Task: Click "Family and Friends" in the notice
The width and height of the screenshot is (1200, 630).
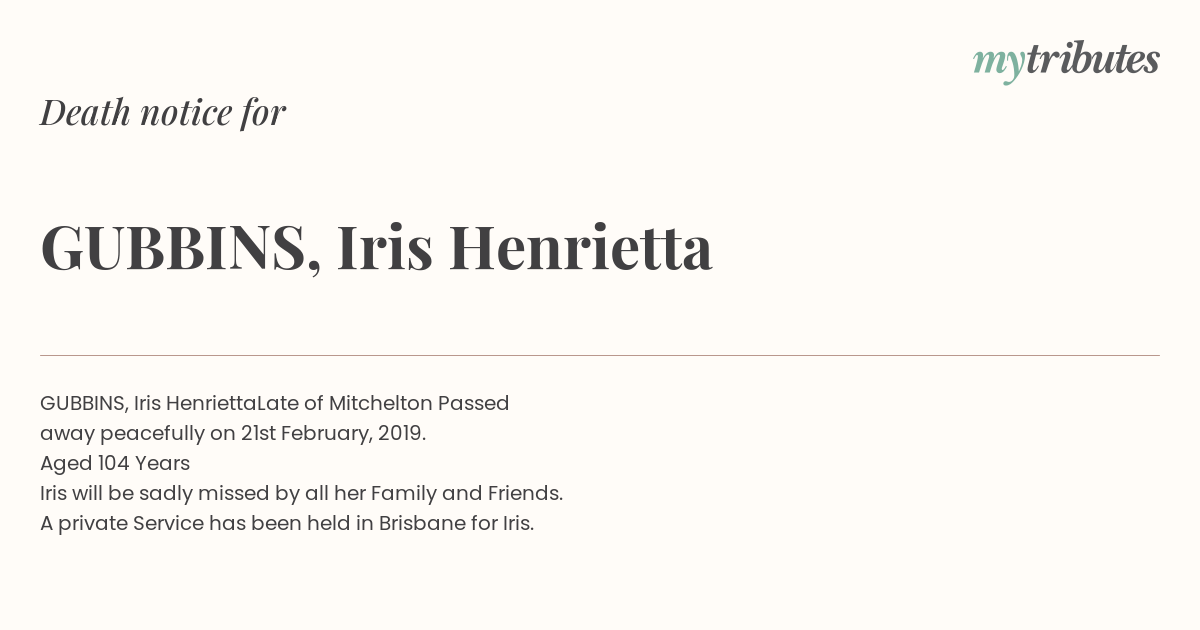Action: [x=466, y=493]
